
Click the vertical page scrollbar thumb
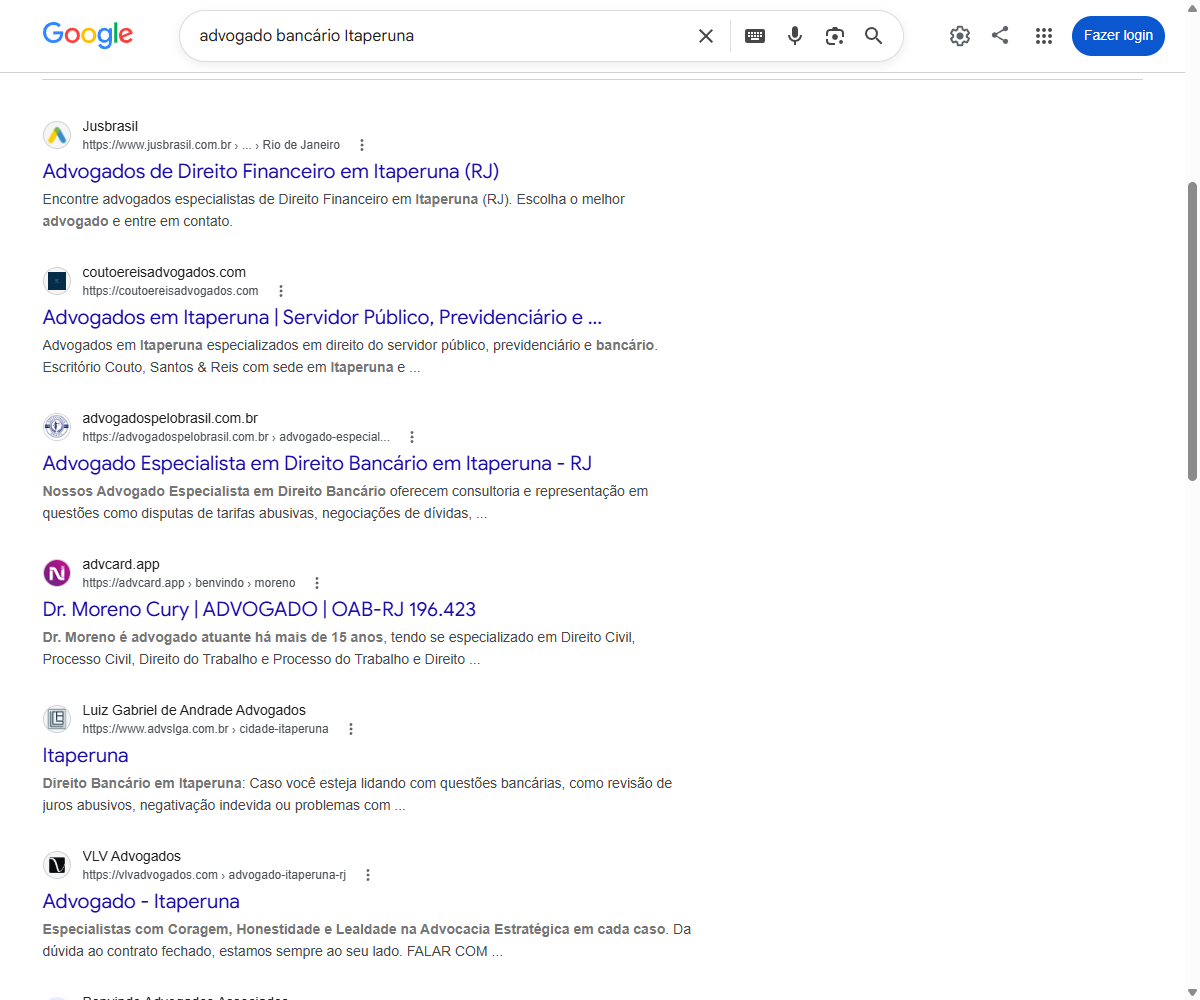(x=1191, y=330)
